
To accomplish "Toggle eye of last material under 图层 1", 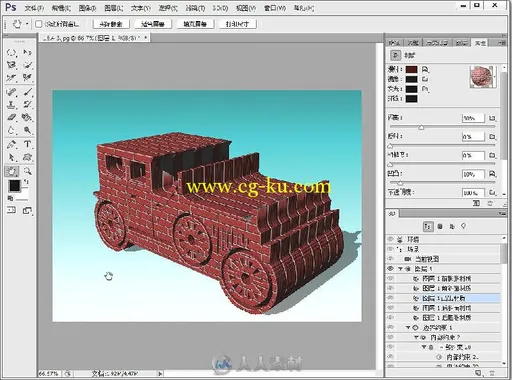I will pos(390,318).
